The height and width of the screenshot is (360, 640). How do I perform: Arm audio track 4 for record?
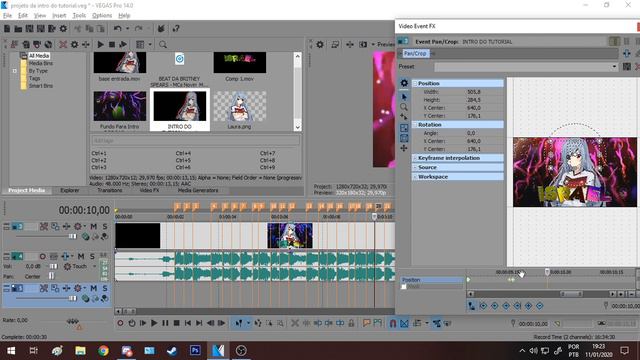[42, 256]
